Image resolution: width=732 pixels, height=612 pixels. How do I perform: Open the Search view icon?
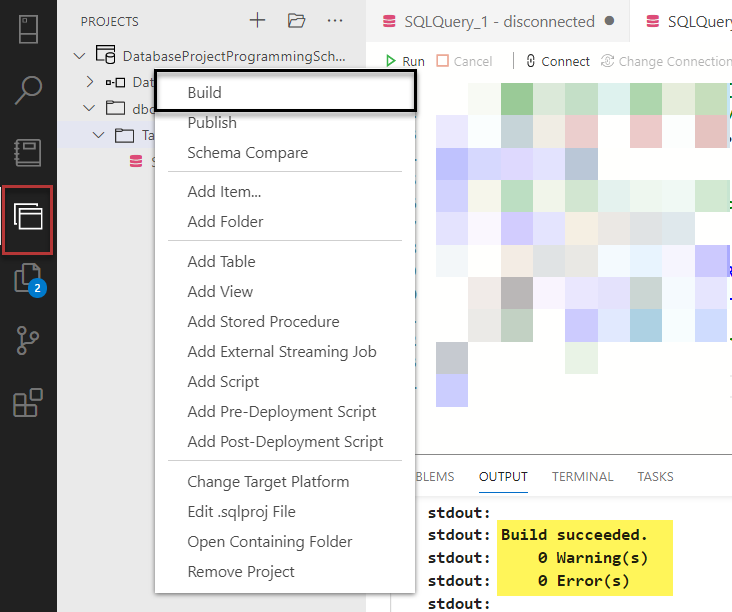28,90
